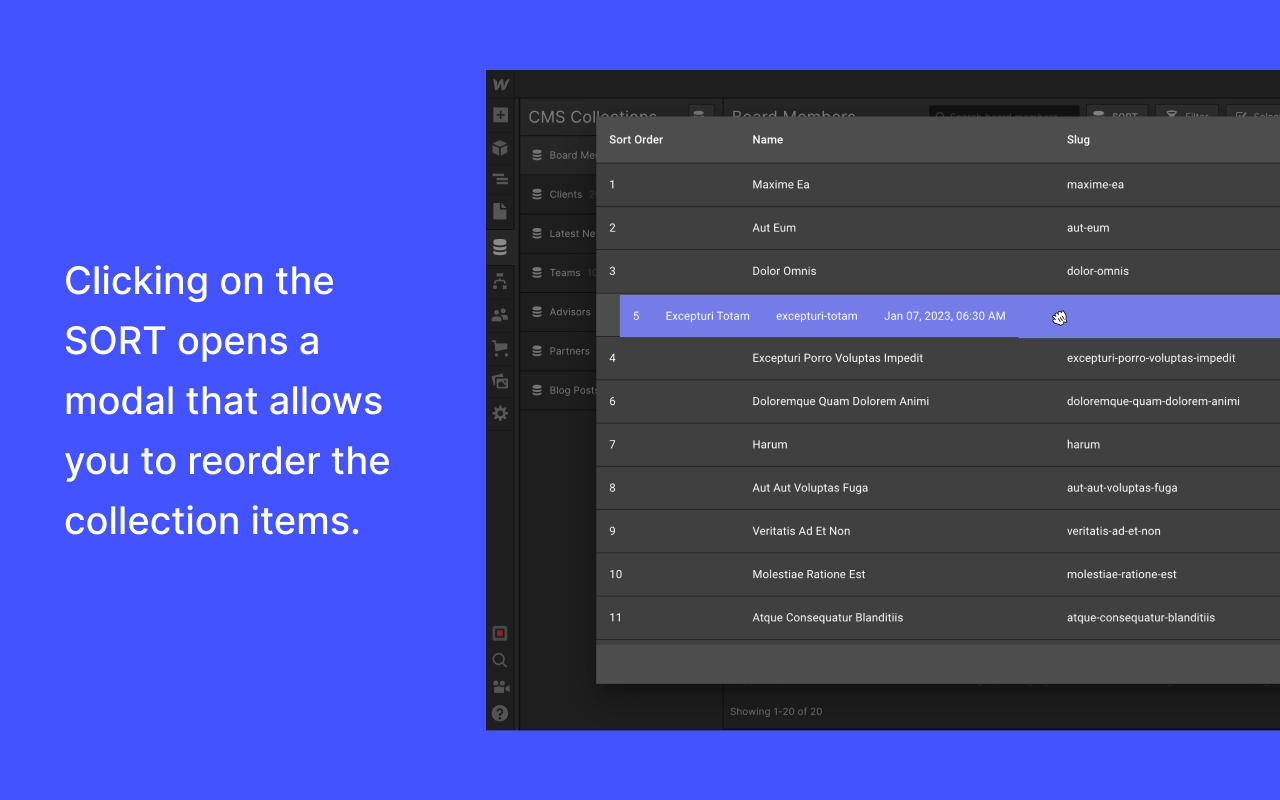This screenshot has width=1280, height=800.
Task: Click the Jan 07, 2023 date in dragged row
Action: (945, 316)
